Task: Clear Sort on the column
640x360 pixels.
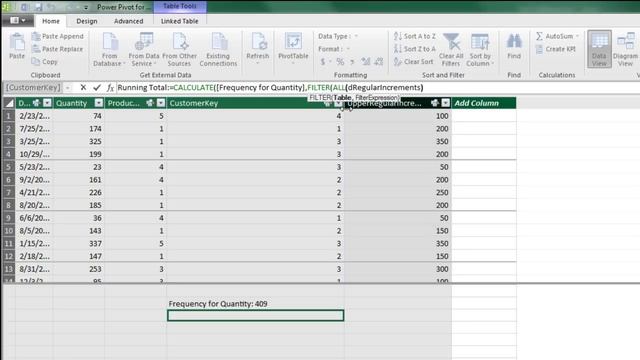Action: pyautogui.click(x=413, y=62)
